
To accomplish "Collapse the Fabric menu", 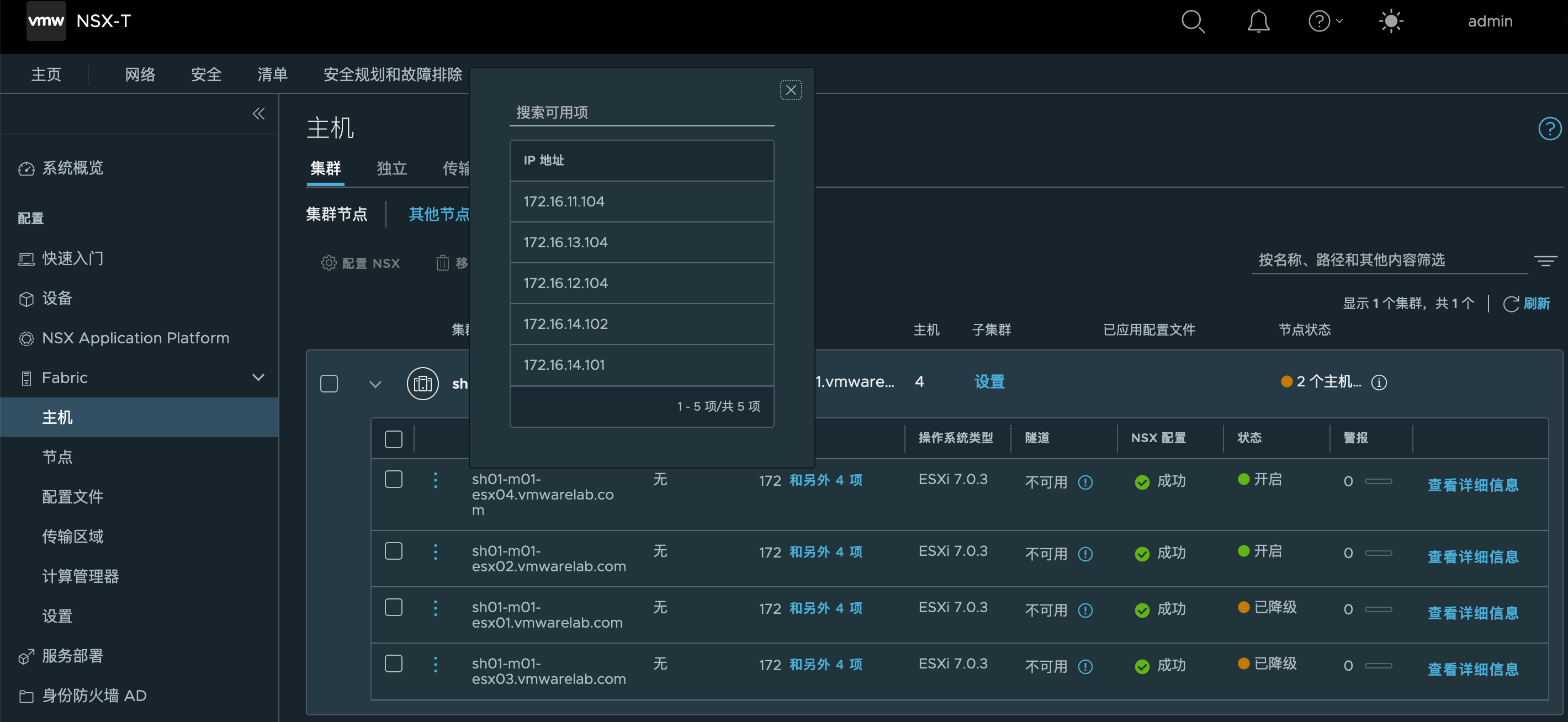I will click(258, 378).
